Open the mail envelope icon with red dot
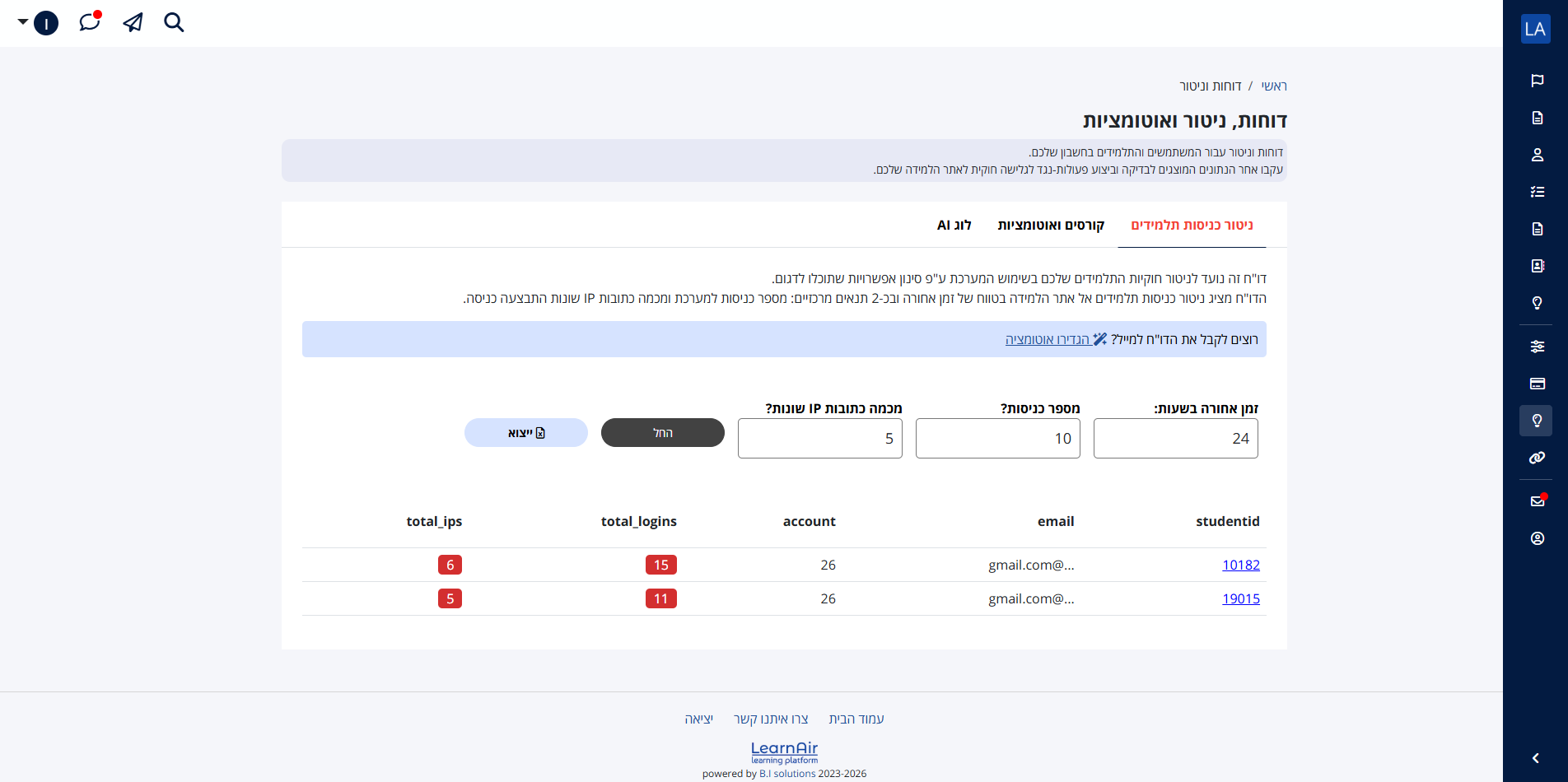 click(1537, 501)
